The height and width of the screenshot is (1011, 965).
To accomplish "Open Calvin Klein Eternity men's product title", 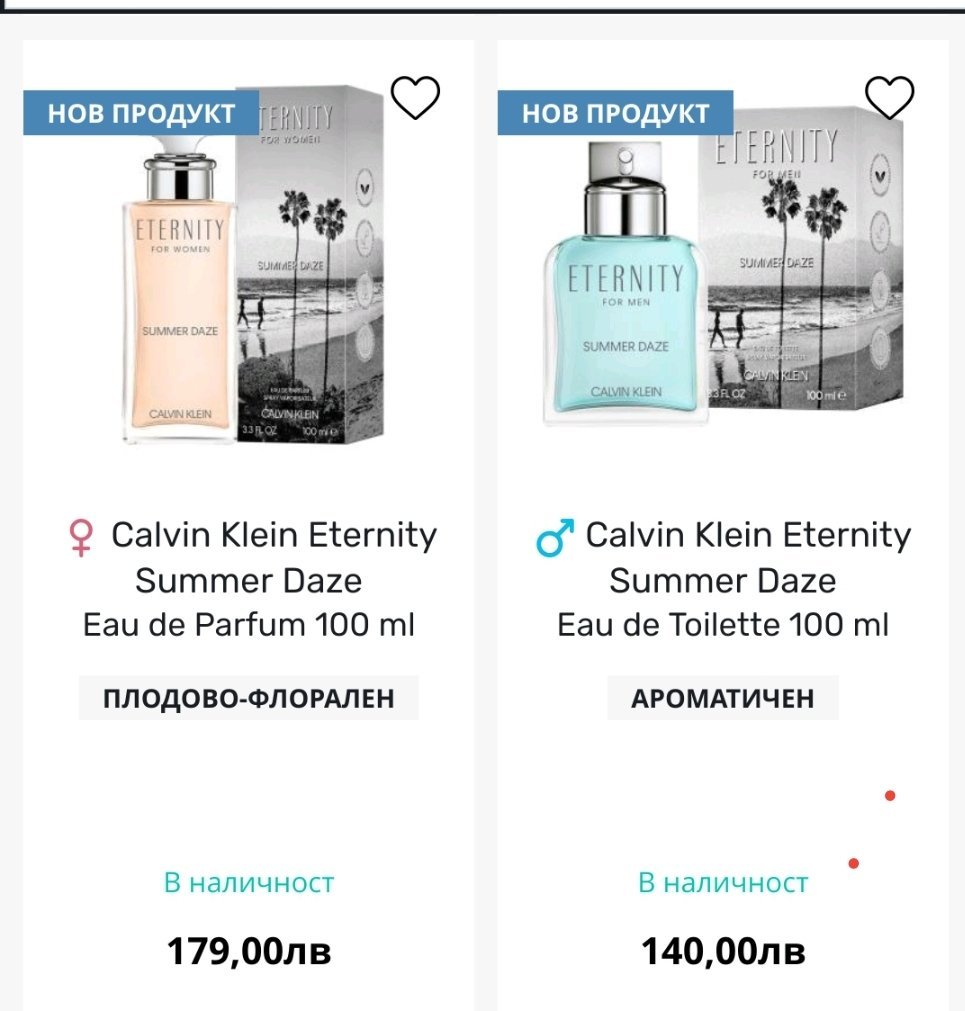I will click(x=747, y=557).
